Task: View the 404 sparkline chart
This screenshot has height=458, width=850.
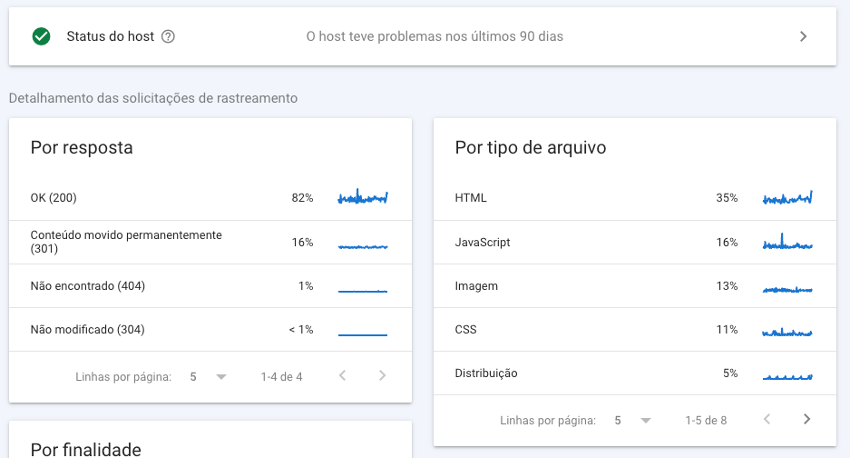Action: click(x=363, y=291)
